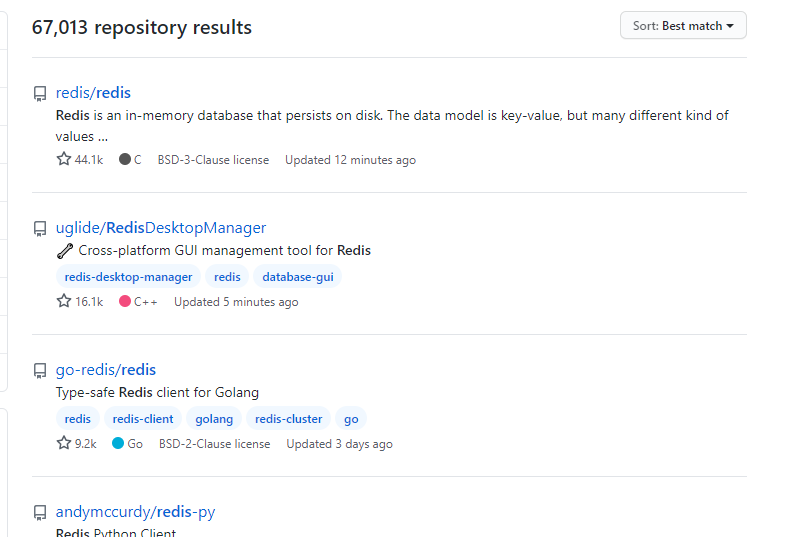
Task: Click the star icon showing 9.2k
Action: (x=64, y=444)
